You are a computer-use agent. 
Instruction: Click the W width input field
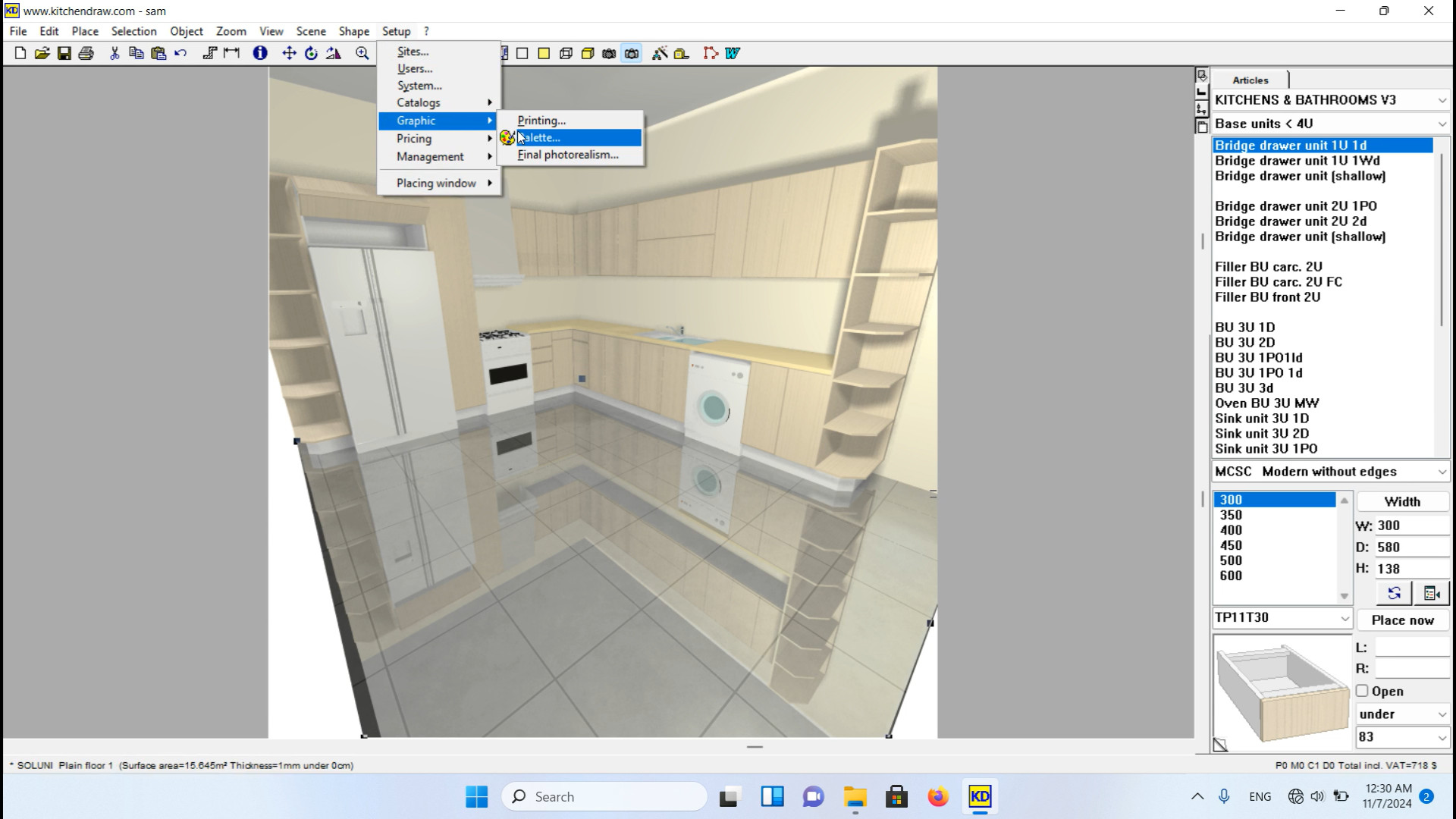pyautogui.click(x=1410, y=526)
